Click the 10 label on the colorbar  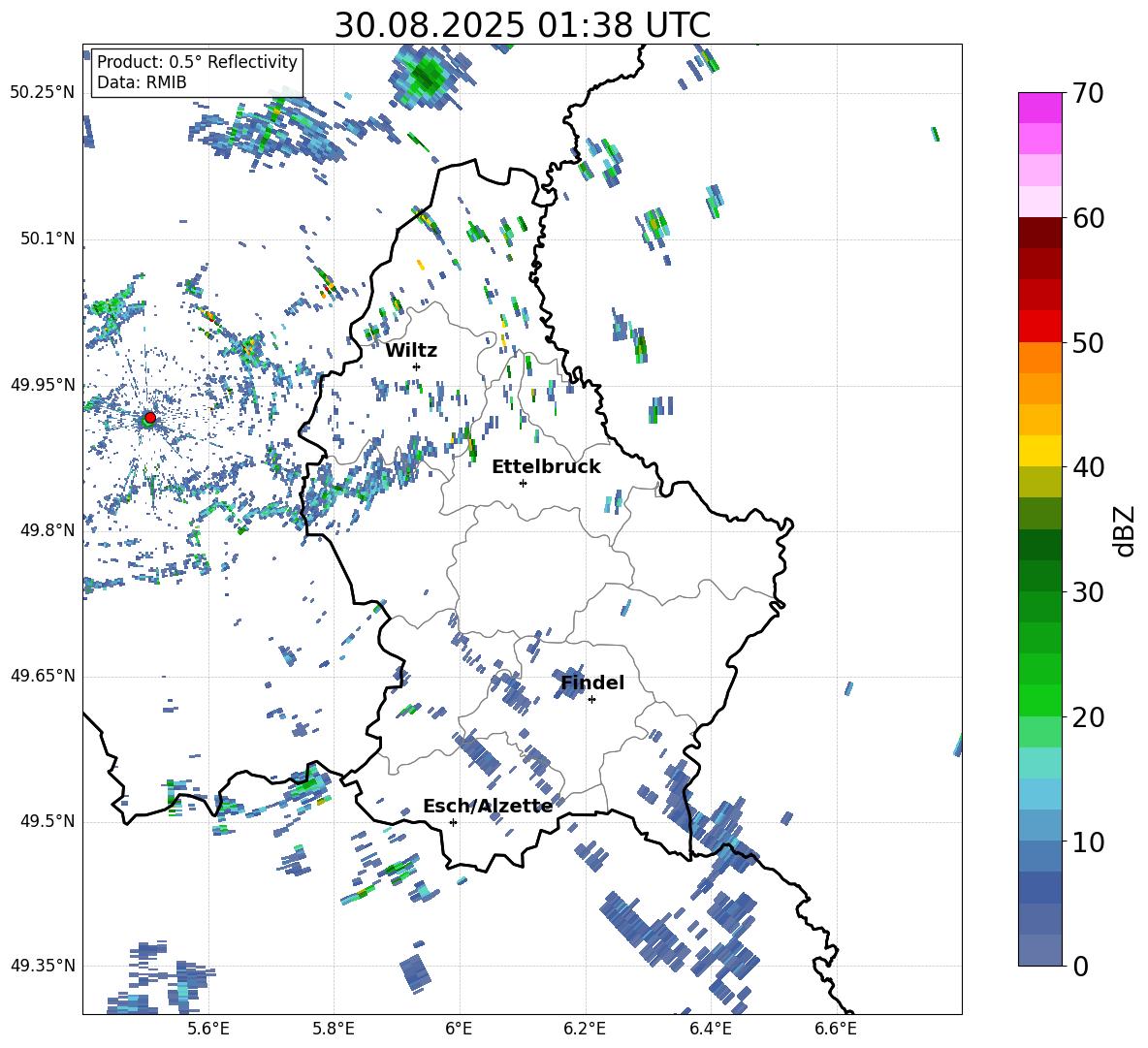[1089, 842]
